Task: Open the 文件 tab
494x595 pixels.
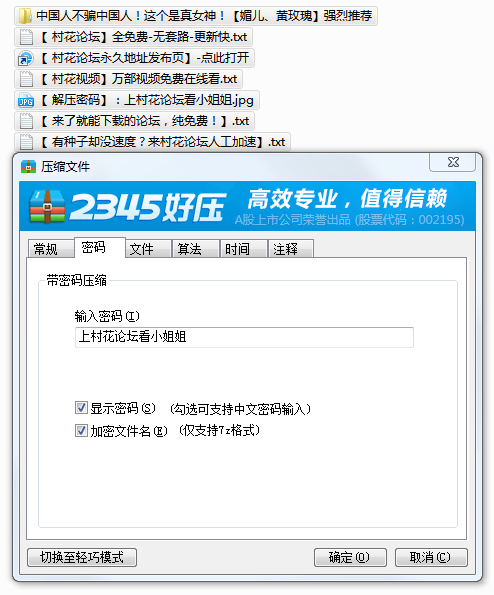Action: (148, 249)
